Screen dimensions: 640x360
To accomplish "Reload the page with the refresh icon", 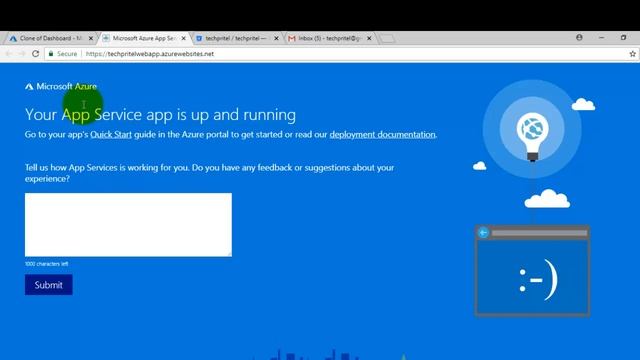I will coord(36,53).
